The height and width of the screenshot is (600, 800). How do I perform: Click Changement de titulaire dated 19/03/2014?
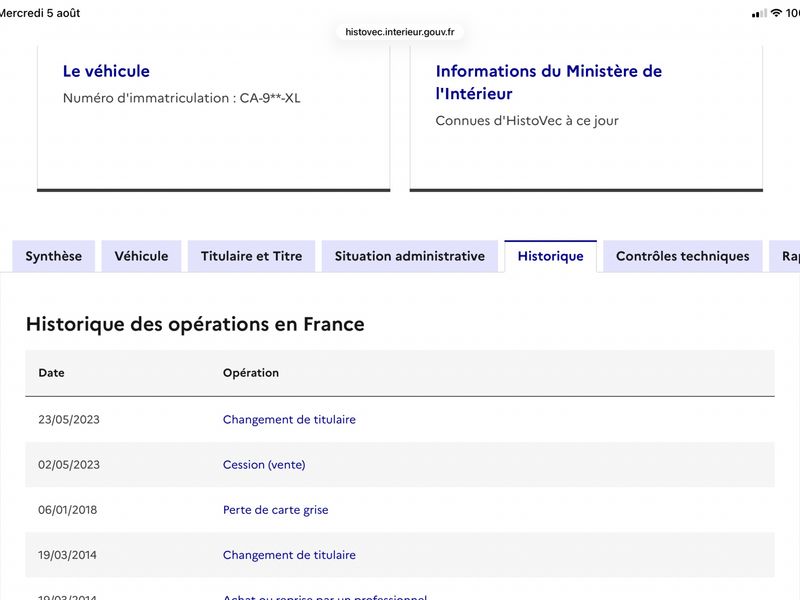pyautogui.click(x=289, y=555)
